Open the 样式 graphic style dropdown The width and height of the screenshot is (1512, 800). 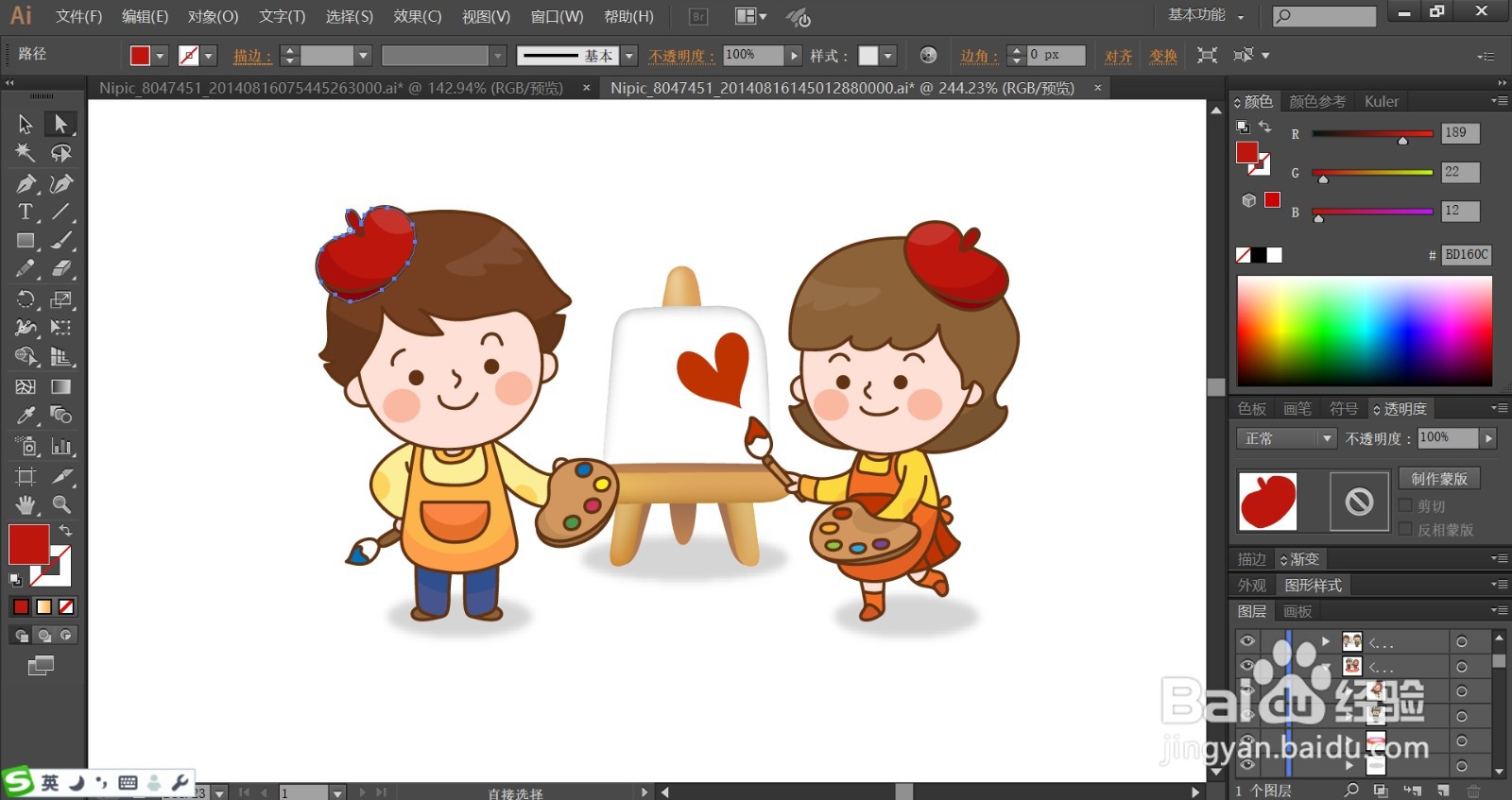(887, 56)
